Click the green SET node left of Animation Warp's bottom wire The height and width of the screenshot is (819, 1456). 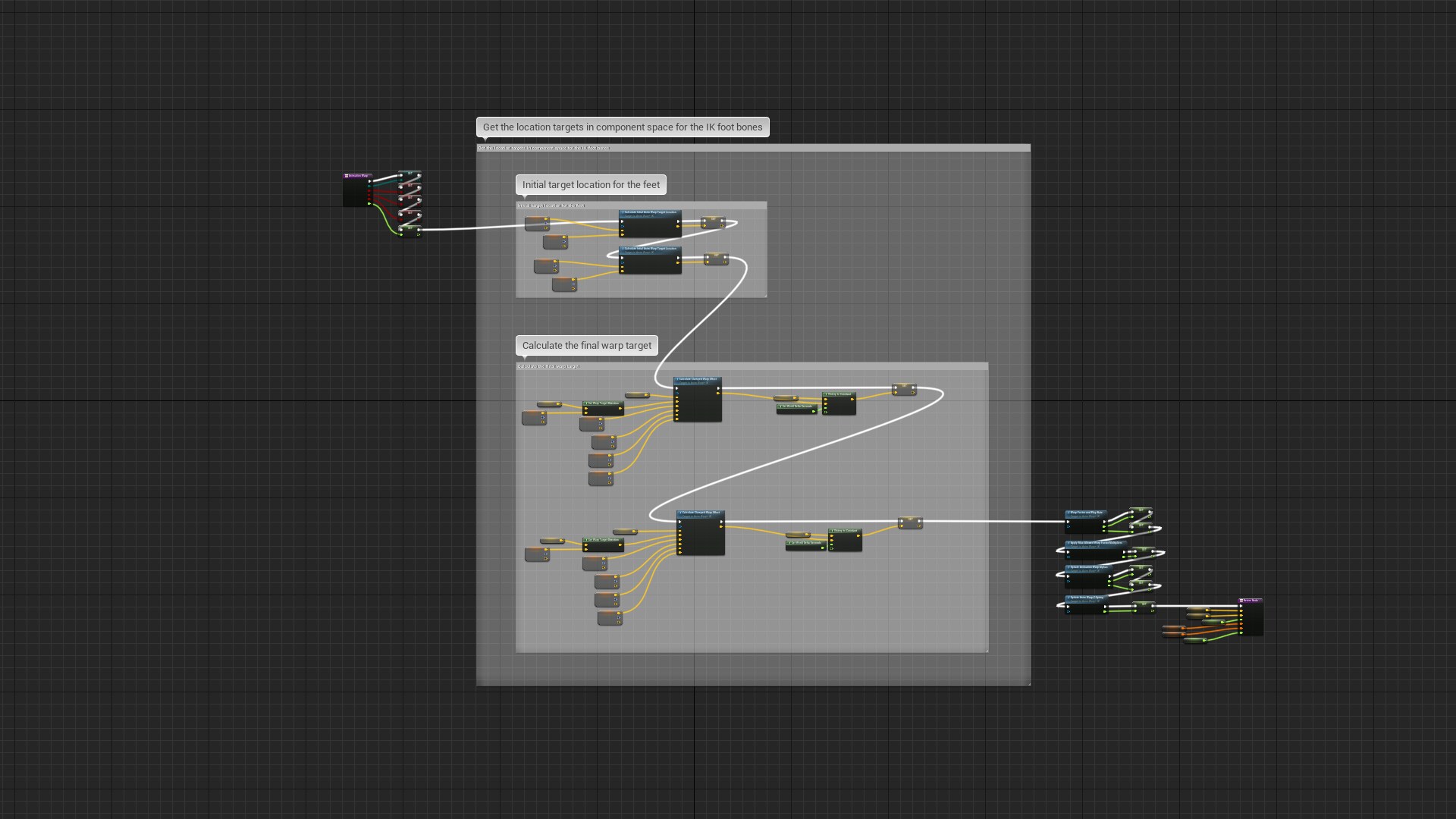409,230
